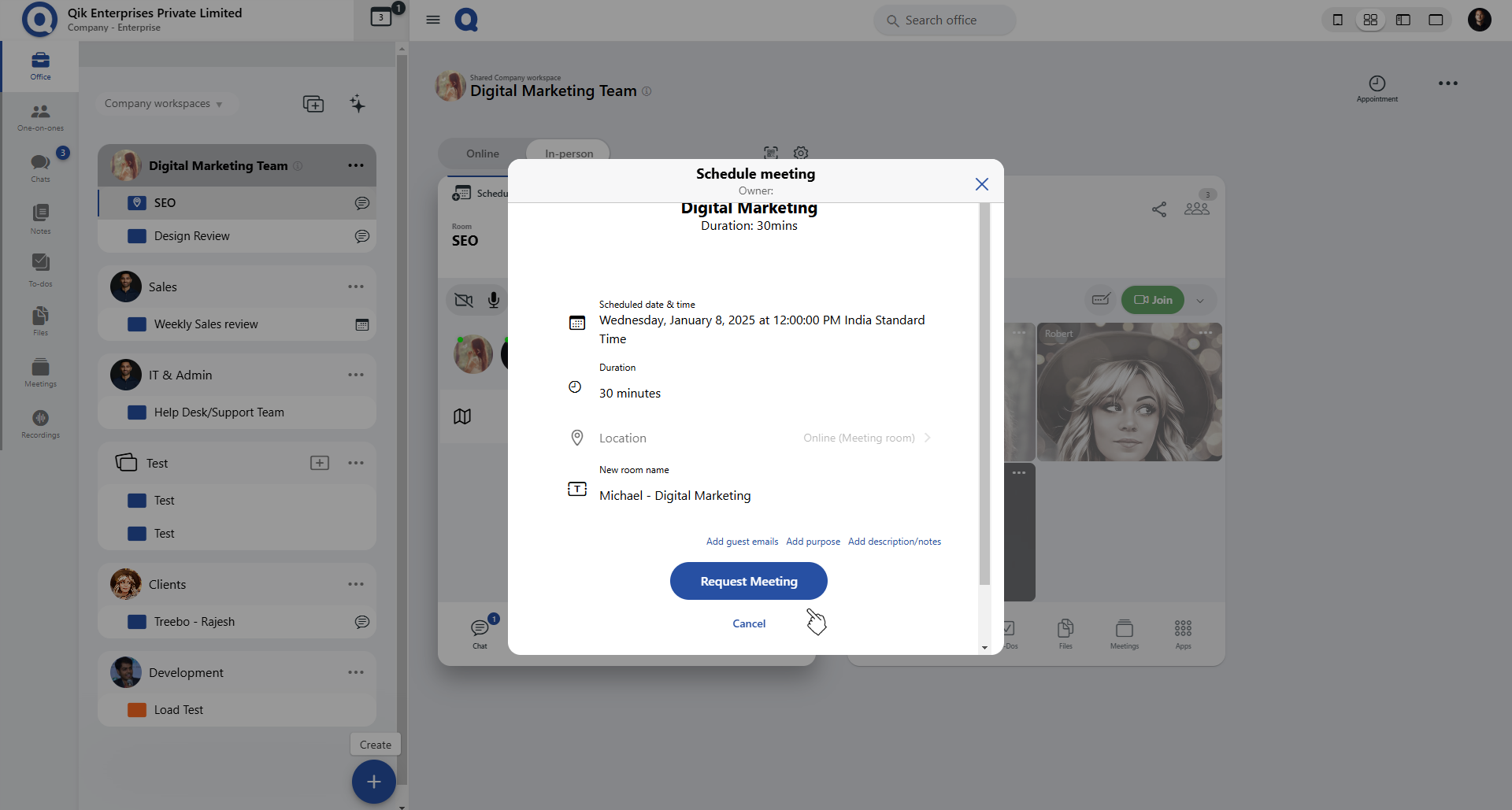Click the share icon in room panel
The width and height of the screenshot is (1512, 810).
point(1159,209)
